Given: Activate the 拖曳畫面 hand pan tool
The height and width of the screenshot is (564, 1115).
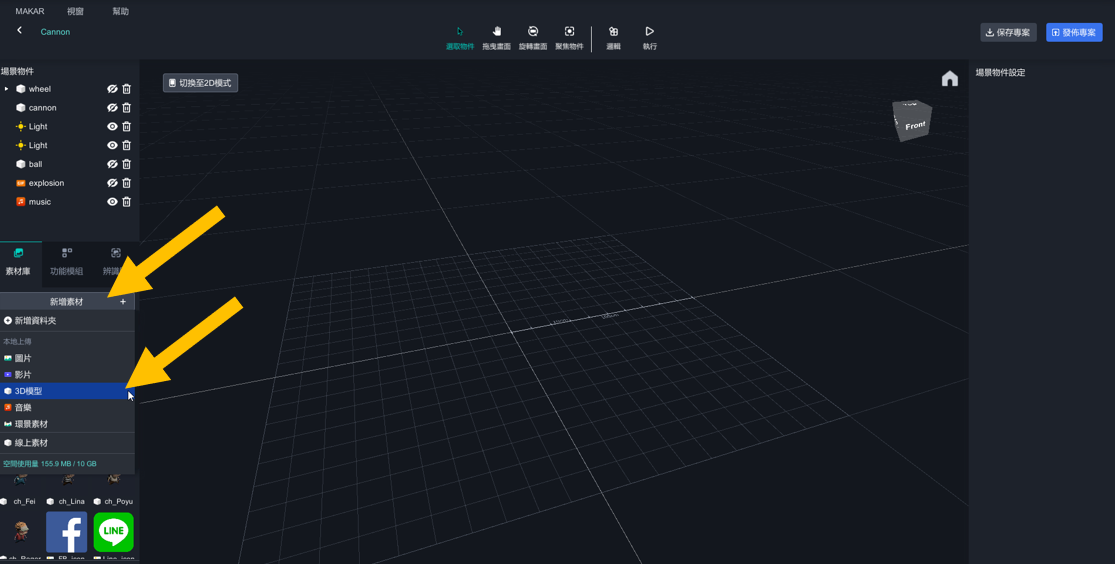Looking at the screenshot, I should pyautogui.click(x=496, y=37).
